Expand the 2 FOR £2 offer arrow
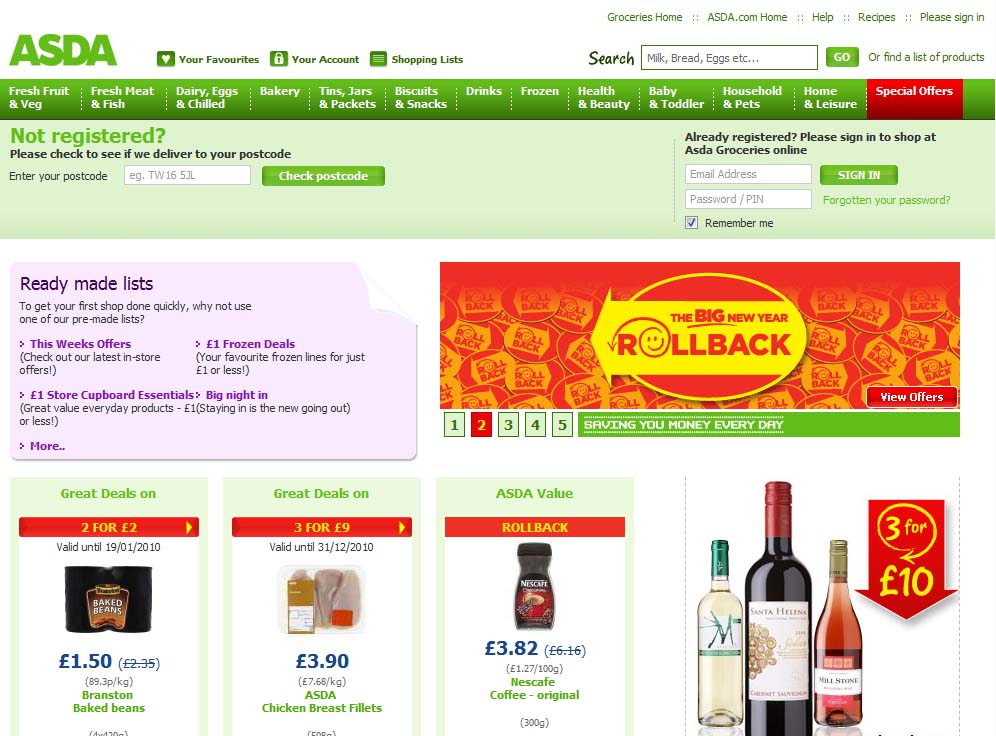The image size is (996, 736). [x=189, y=527]
